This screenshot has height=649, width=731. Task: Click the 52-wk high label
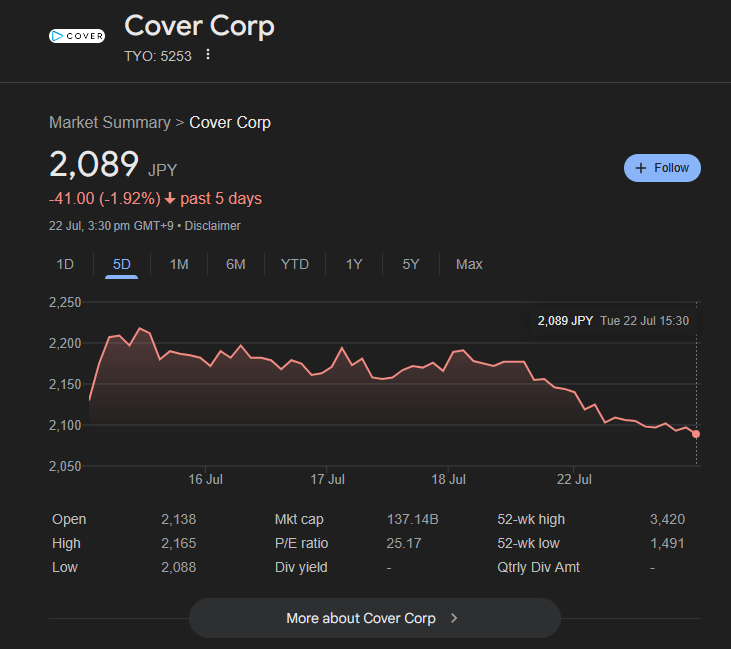(531, 519)
